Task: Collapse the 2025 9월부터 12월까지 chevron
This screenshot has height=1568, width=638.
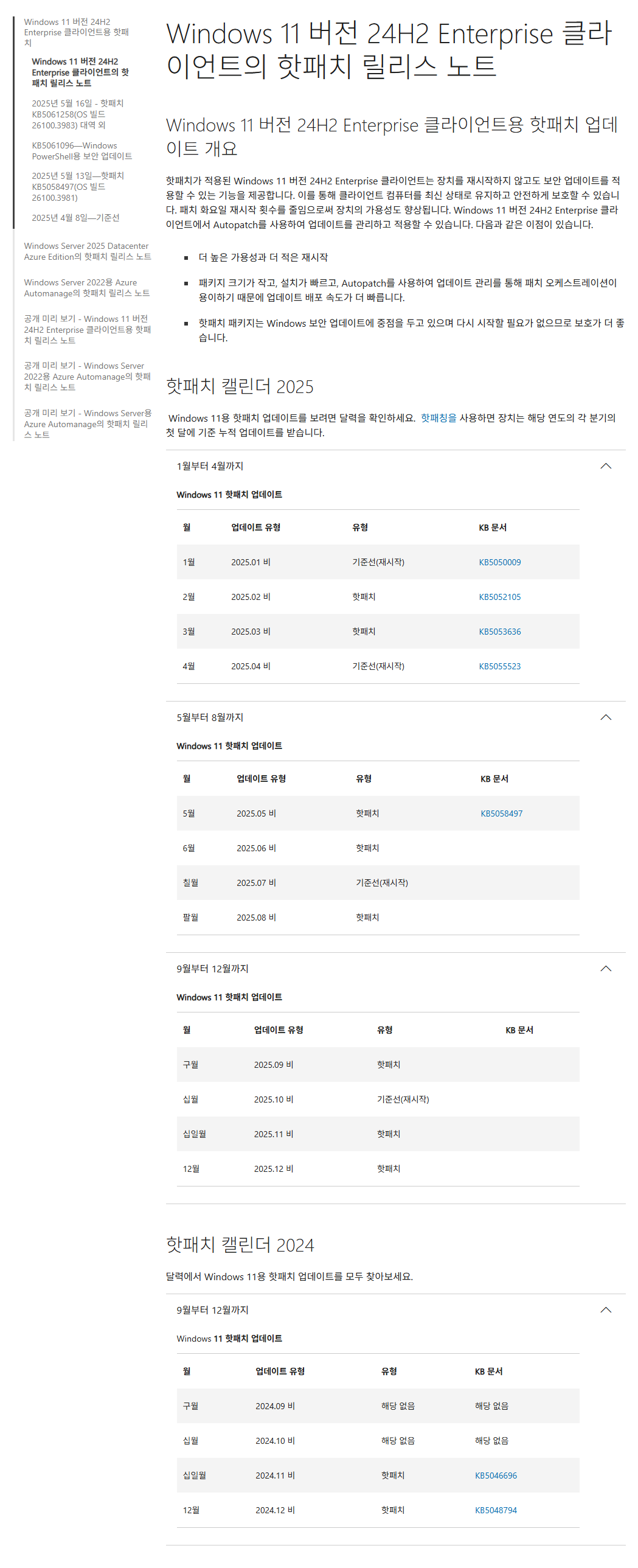Action: click(x=605, y=969)
